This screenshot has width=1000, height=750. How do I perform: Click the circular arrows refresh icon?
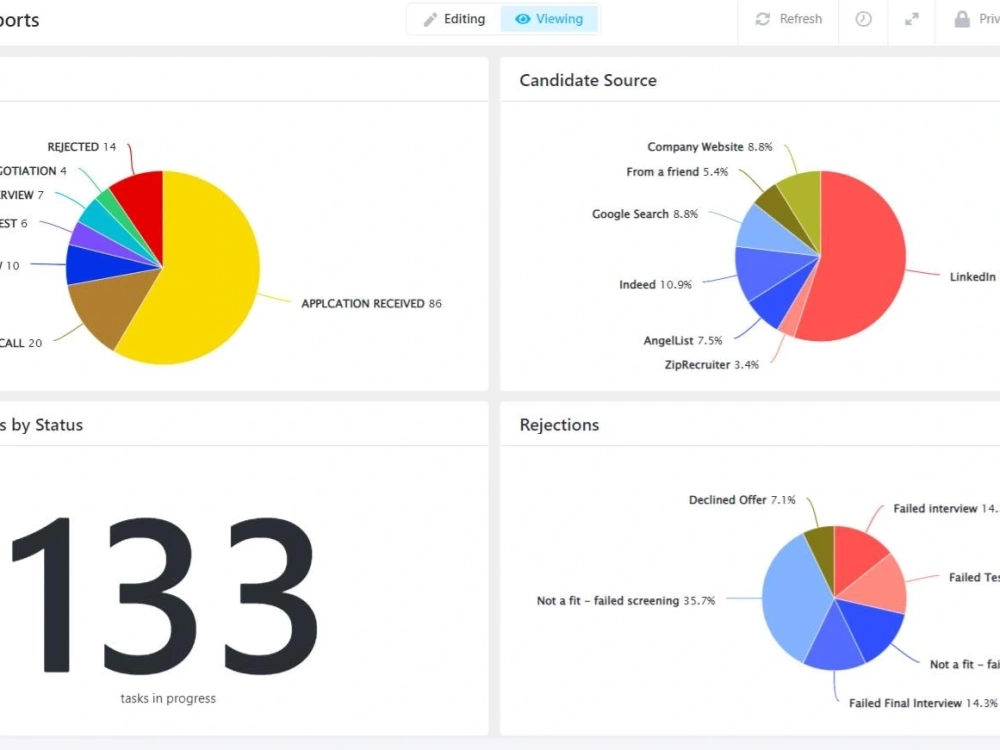pyautogui.click(x=762, y=19)
